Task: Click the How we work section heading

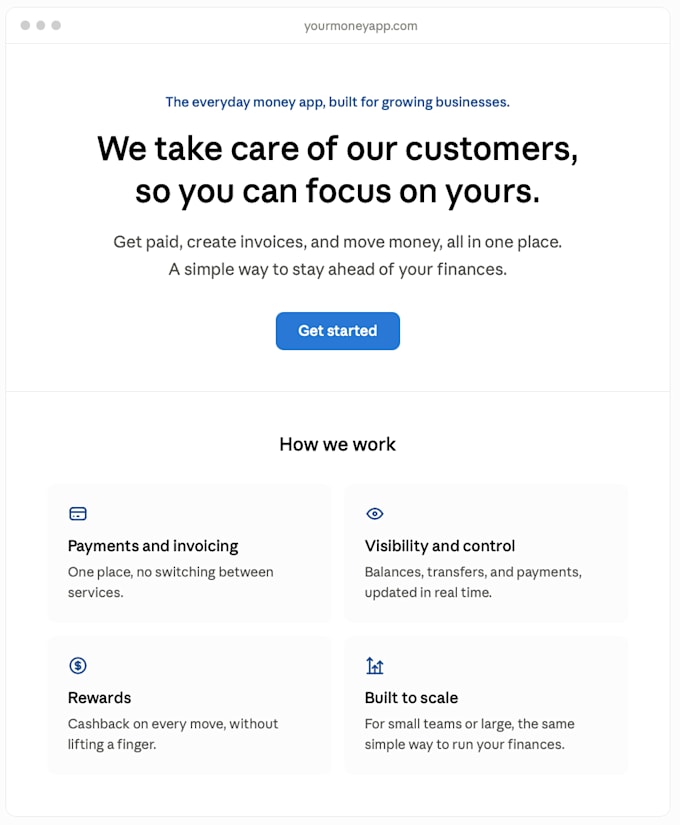Action: pyautogui.click(x=337, y=444)
